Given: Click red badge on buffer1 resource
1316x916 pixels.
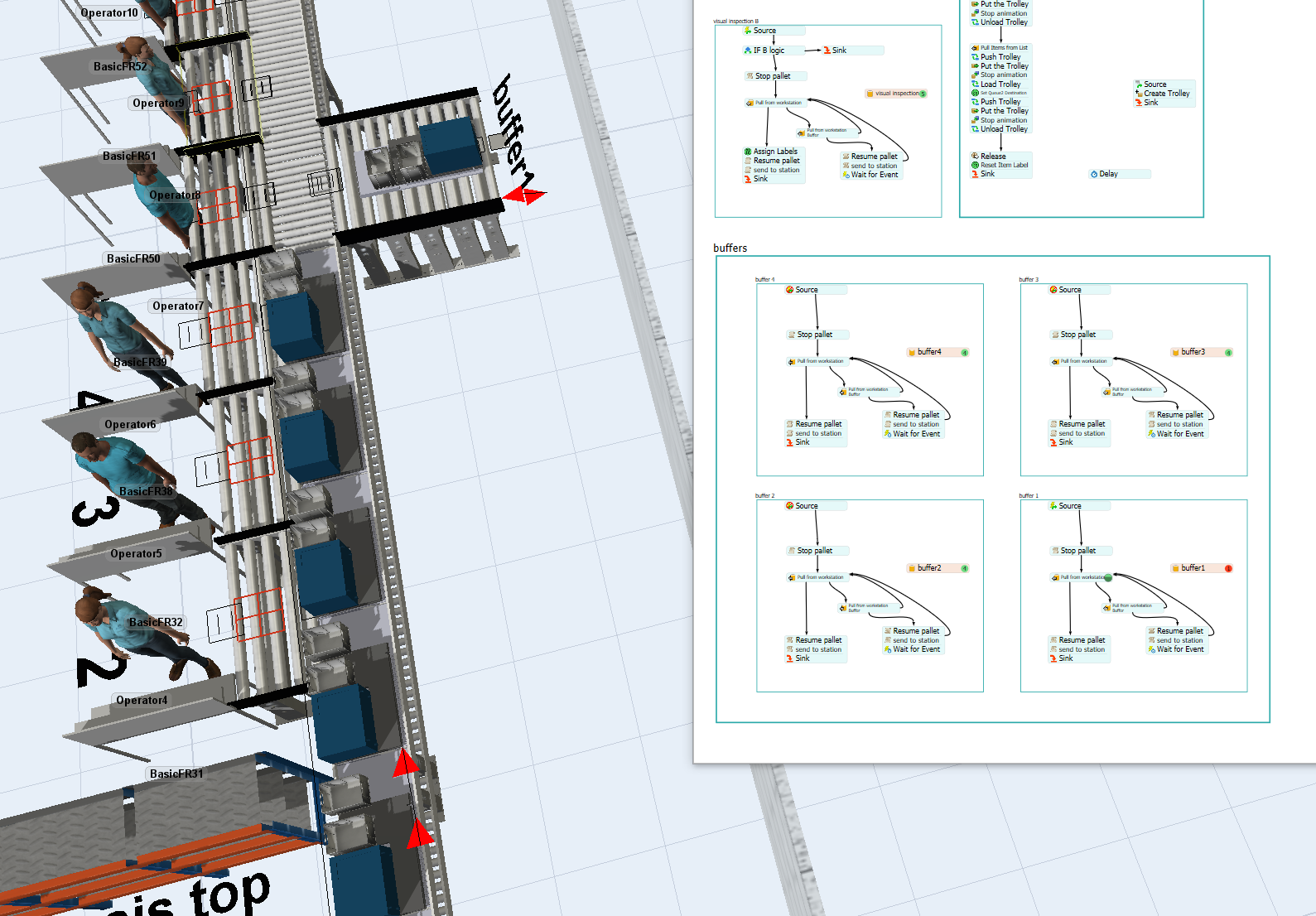Looking at the screenshot, I should 1228,568.
